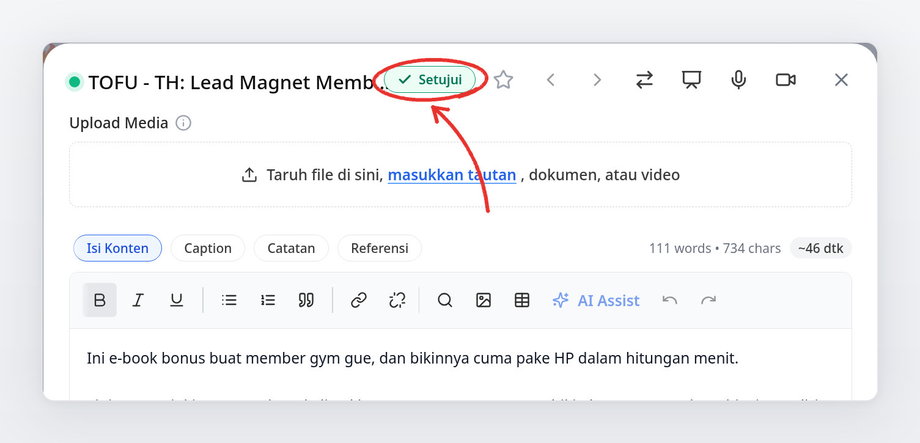Insert an image from toolbar

[483, 300]
